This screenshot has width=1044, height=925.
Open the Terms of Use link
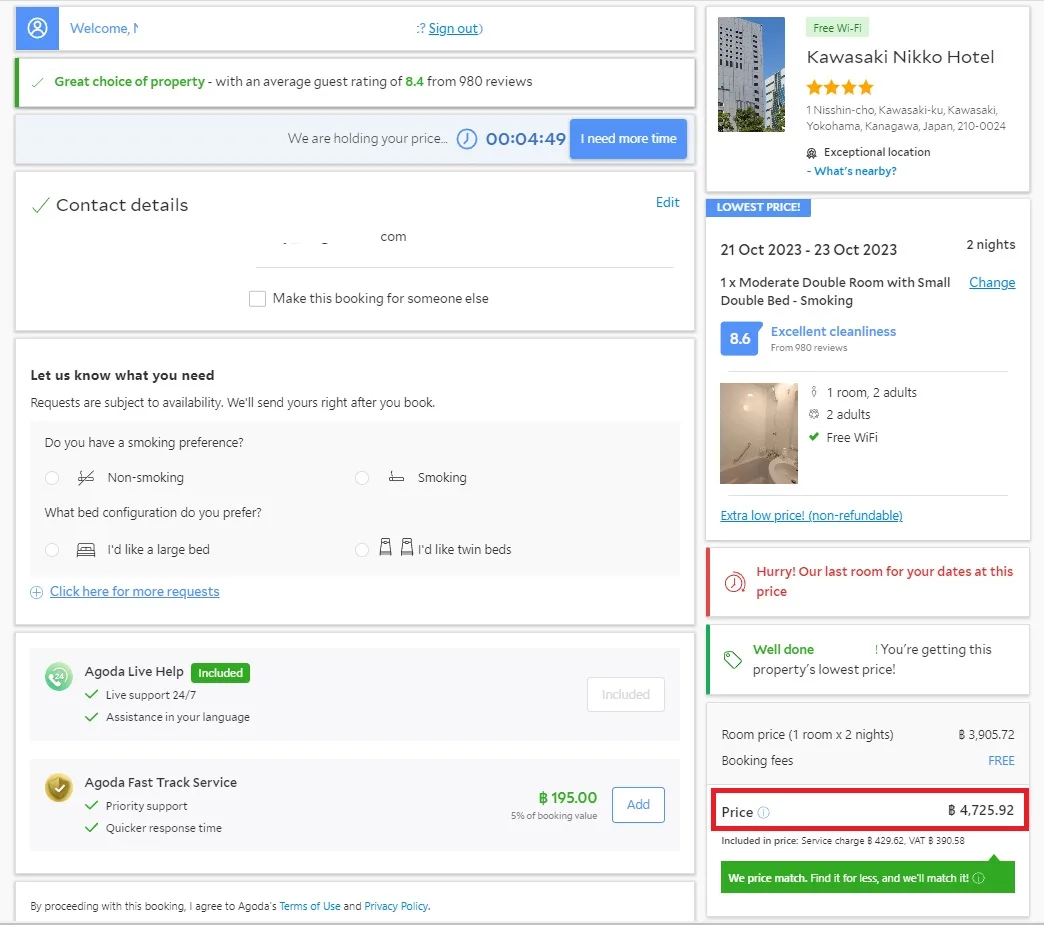310,906
